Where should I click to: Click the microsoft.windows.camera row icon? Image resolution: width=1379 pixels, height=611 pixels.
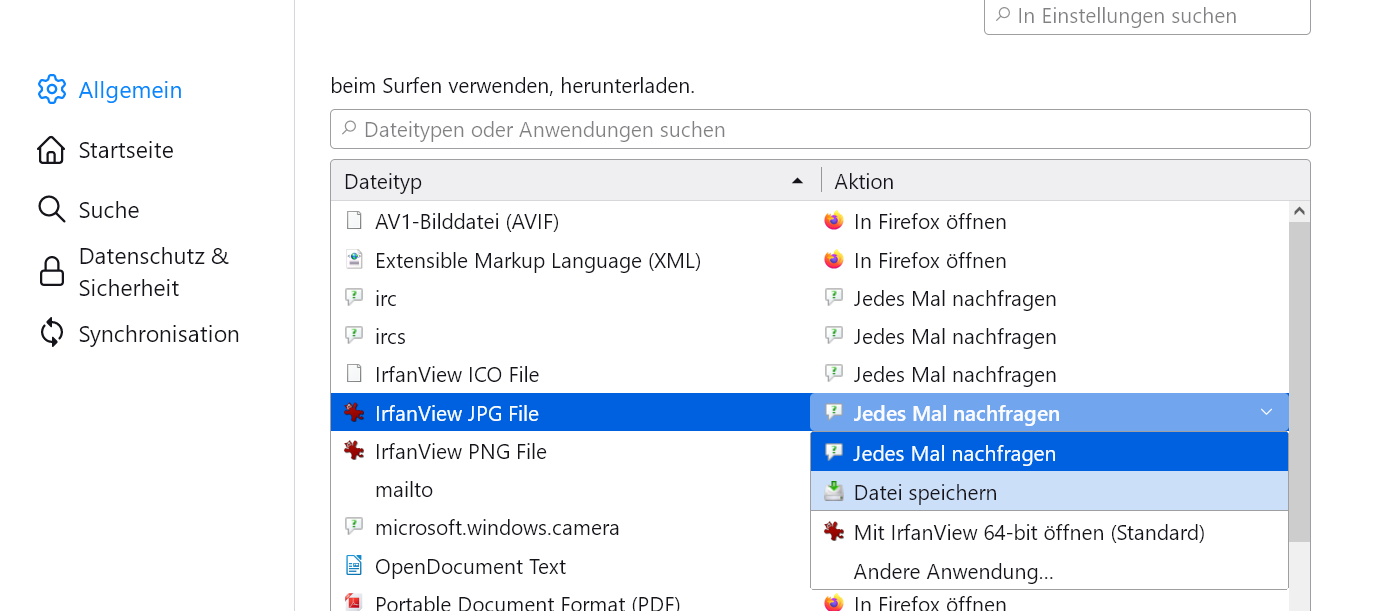[354, 527]
